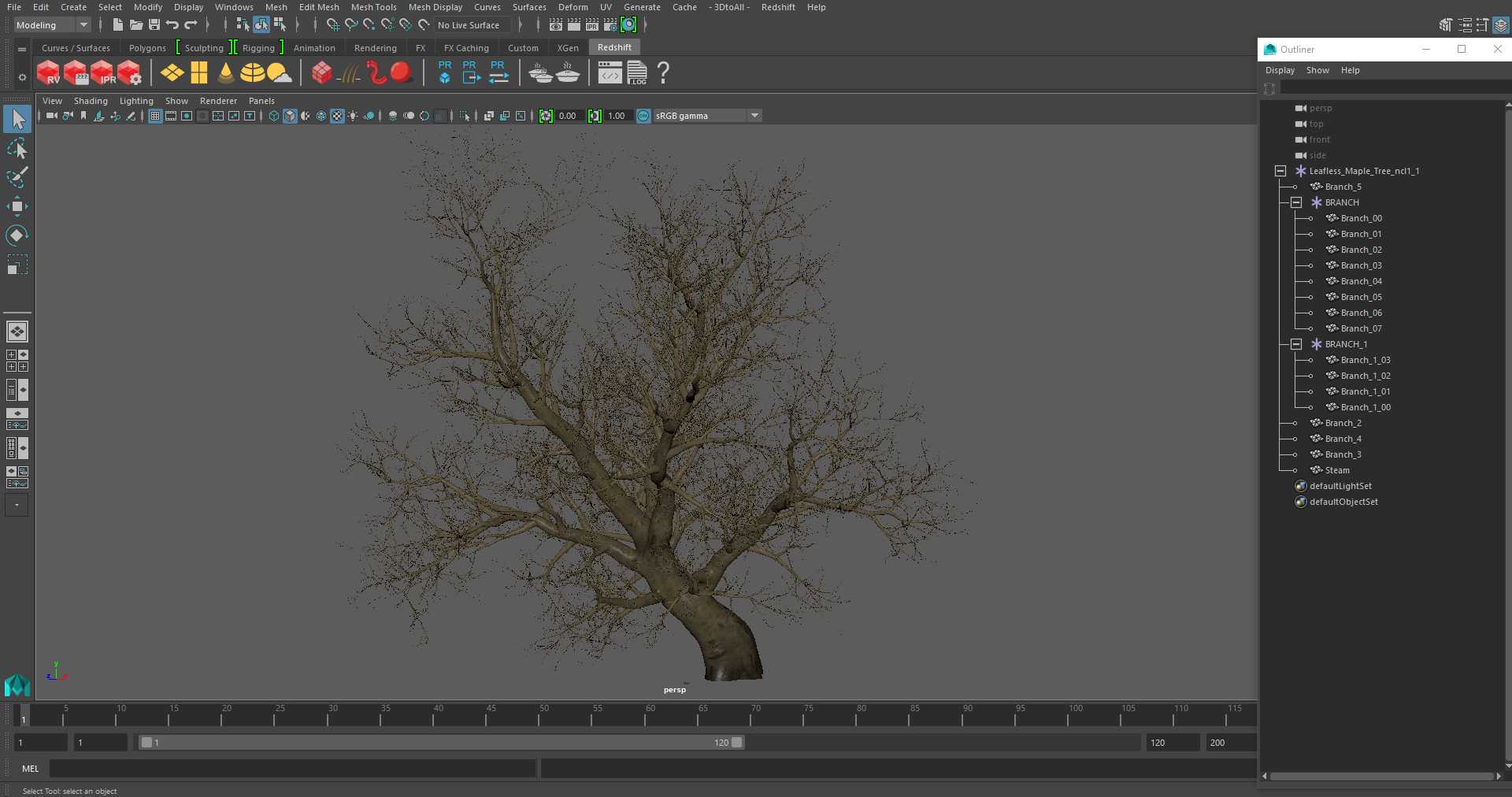Export Redshift proxy PR arrow icon
The width and height of the screenshot is (1512, 797).
point(471,72)
